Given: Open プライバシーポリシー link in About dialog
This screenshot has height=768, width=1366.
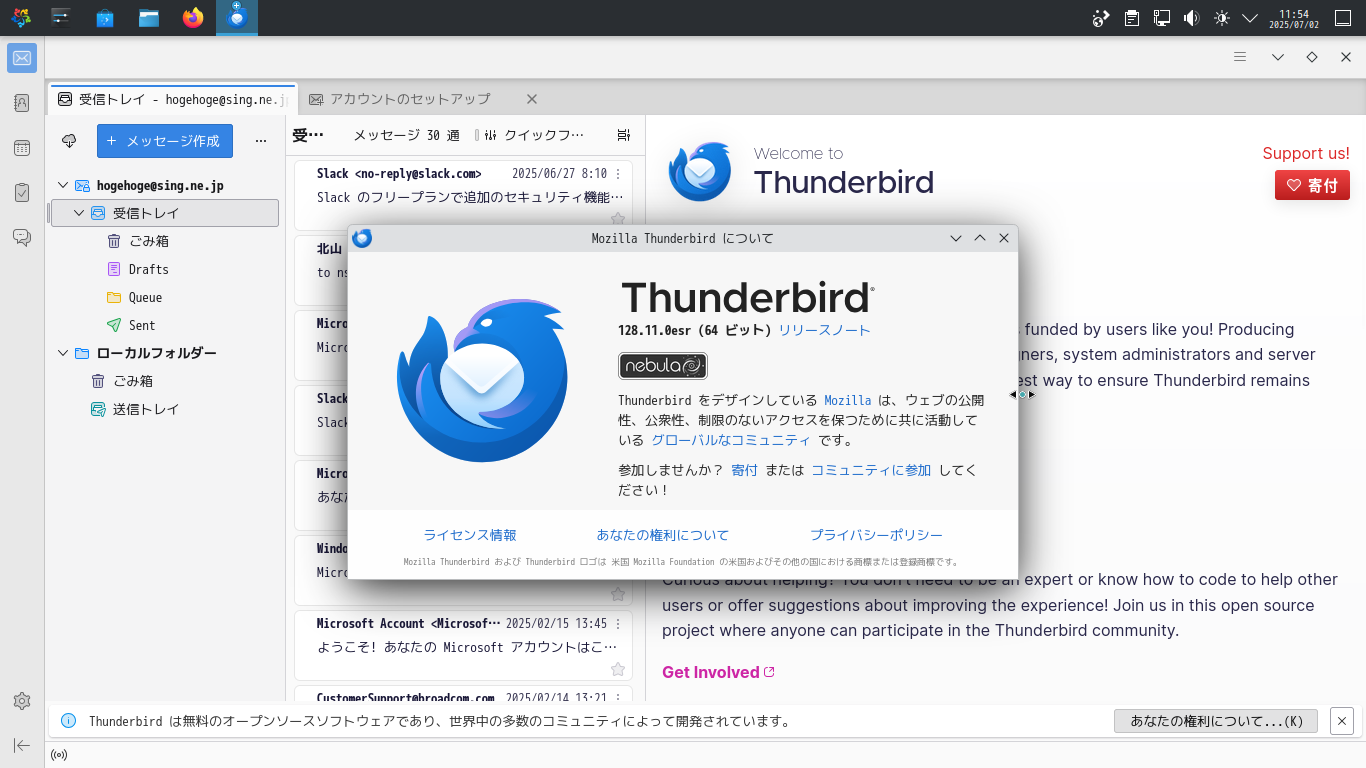Looking at the screenshot, I should click(x=876, y=535).
